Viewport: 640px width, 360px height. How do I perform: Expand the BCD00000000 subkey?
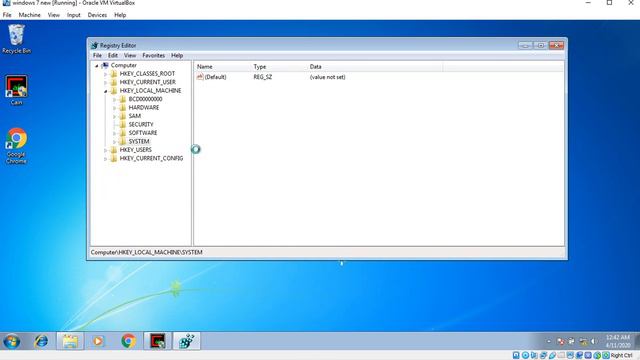(114, 99)
